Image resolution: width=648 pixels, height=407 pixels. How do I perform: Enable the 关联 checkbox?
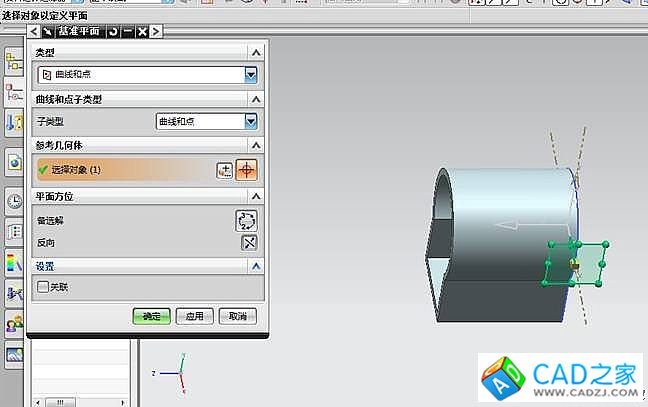pyautogui.click(x=43, y=287)
